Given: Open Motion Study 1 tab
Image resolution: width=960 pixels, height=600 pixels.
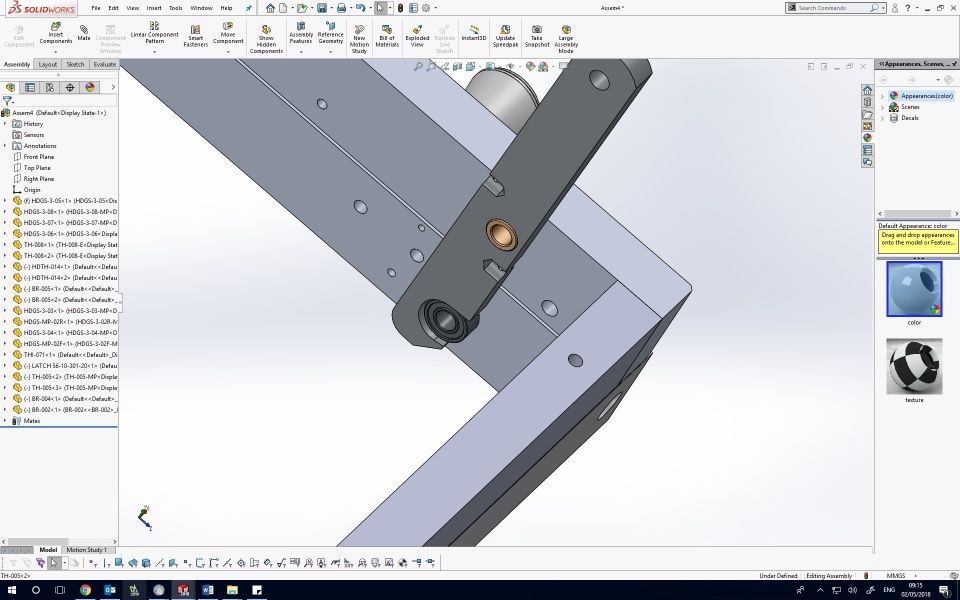Looking at the screenshot, I should [86, 550].
